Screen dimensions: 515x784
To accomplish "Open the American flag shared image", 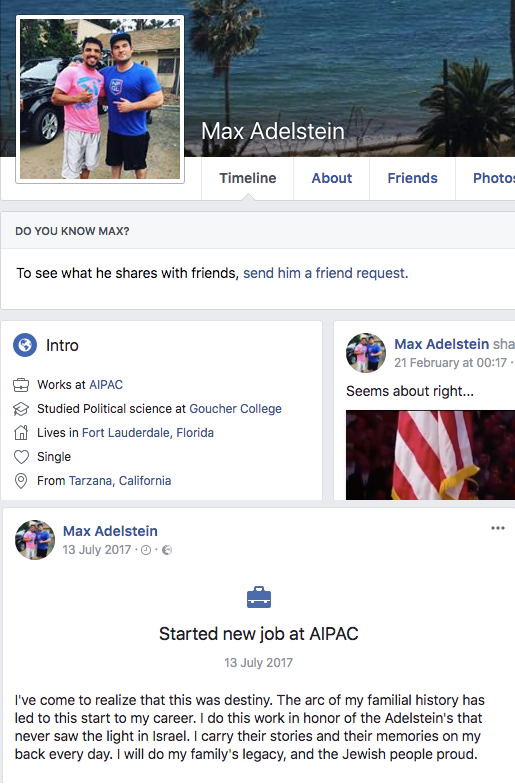I will [x=430, y=455].
